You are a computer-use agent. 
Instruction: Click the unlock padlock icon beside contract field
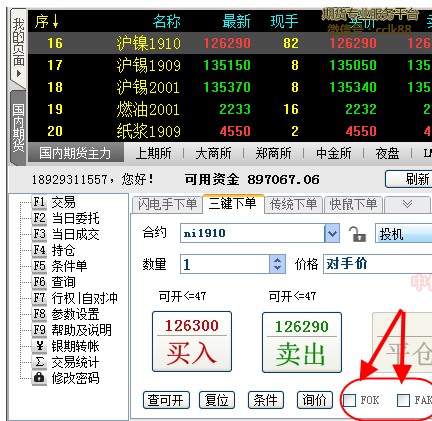pos(357,233)
